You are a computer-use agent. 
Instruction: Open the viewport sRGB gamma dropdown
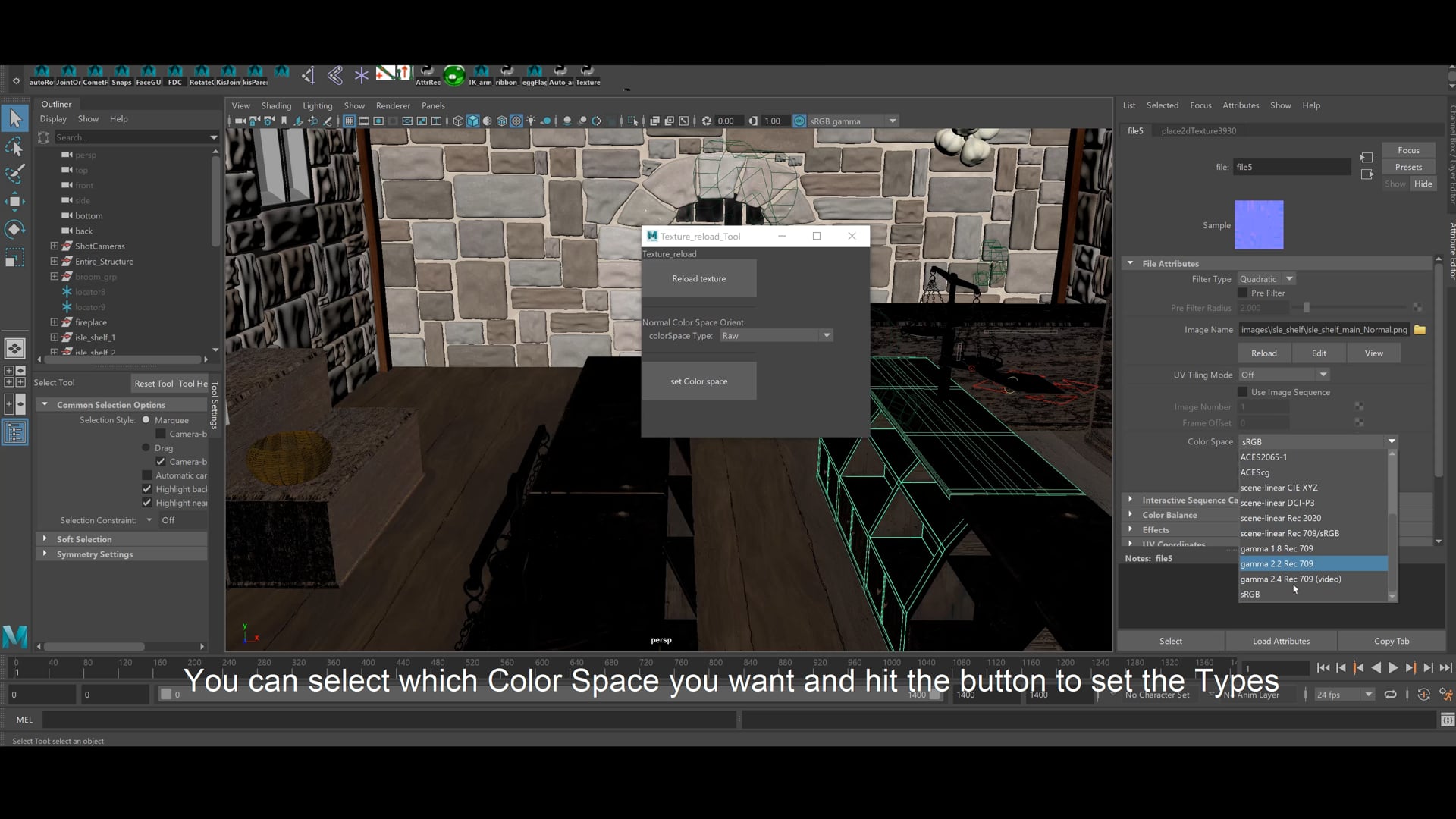click(853, 121)
